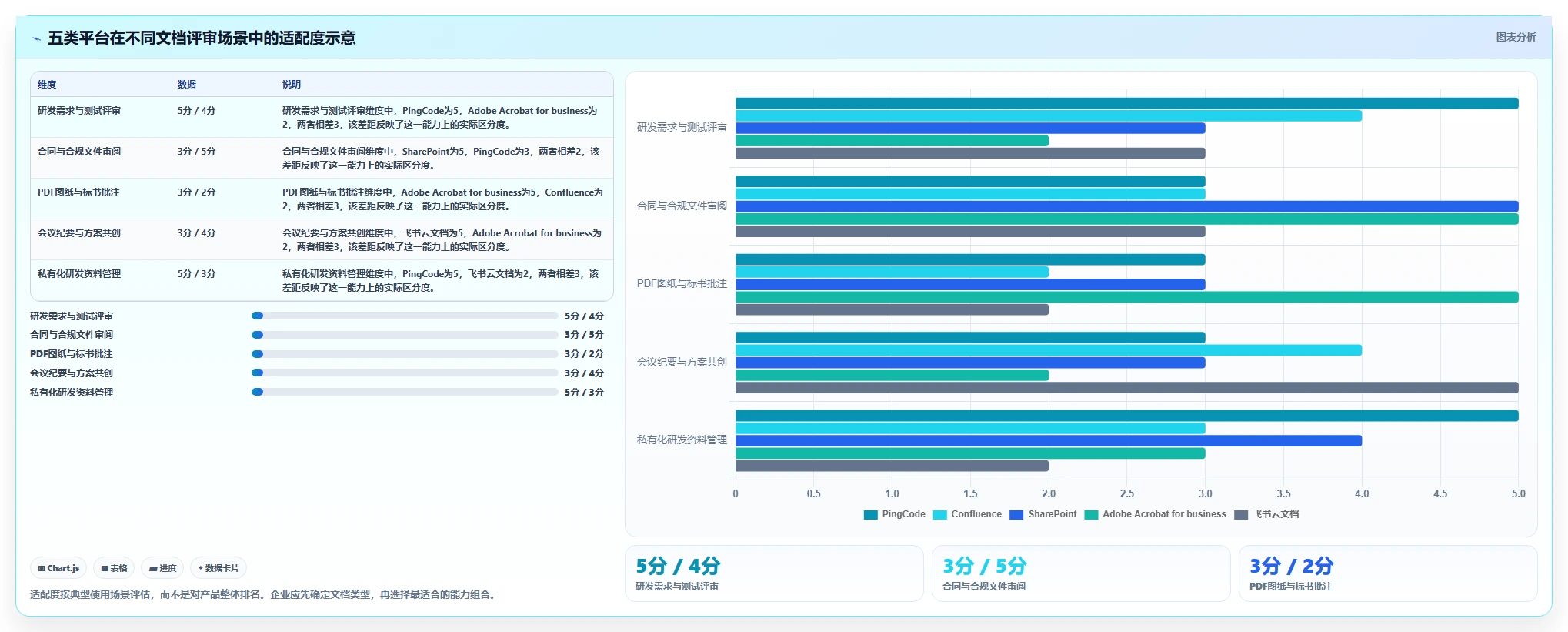Open the 3分 / 5分 合同与合规文件审阅 data card
1568x632 pixels.
pos(1081,573)
